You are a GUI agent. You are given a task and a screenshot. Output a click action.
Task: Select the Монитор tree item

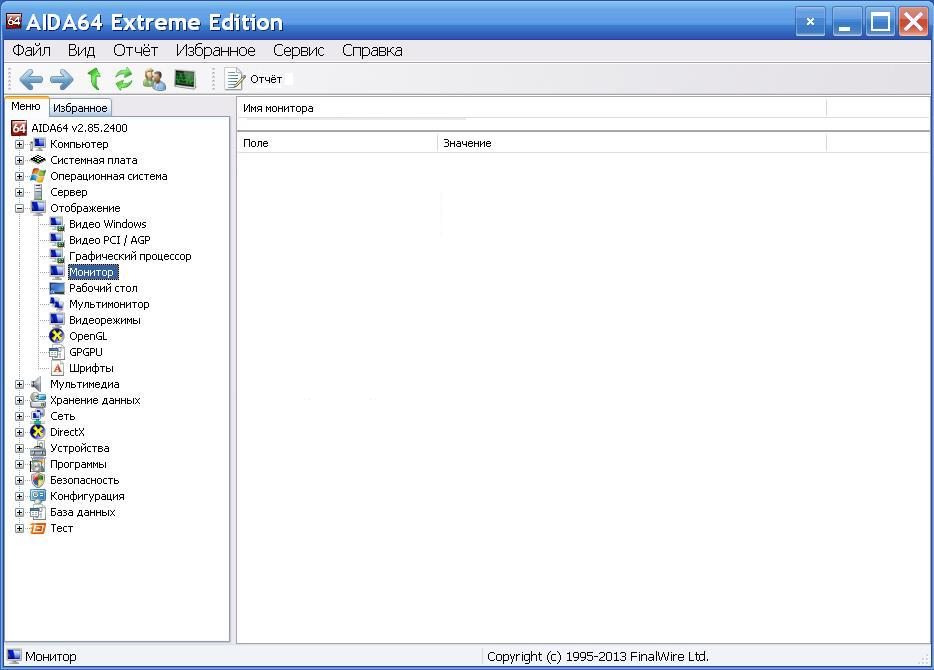point(91,272)
